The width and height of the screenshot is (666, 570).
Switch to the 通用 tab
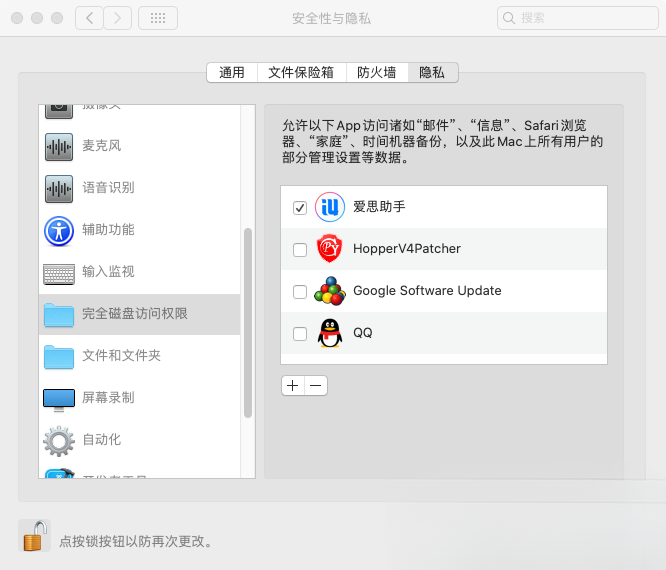pos(232,73)
